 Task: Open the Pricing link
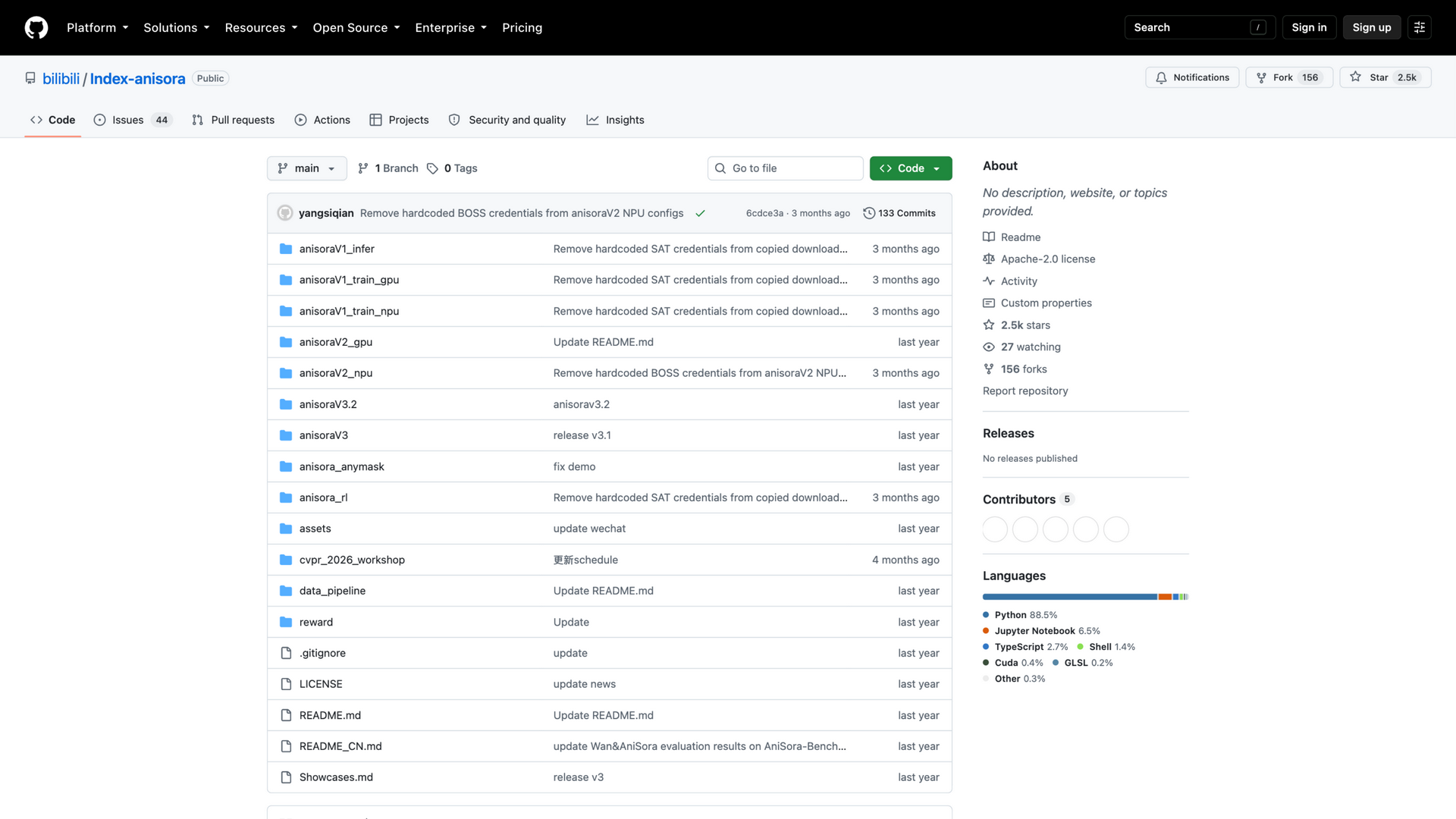pos(522,27)
